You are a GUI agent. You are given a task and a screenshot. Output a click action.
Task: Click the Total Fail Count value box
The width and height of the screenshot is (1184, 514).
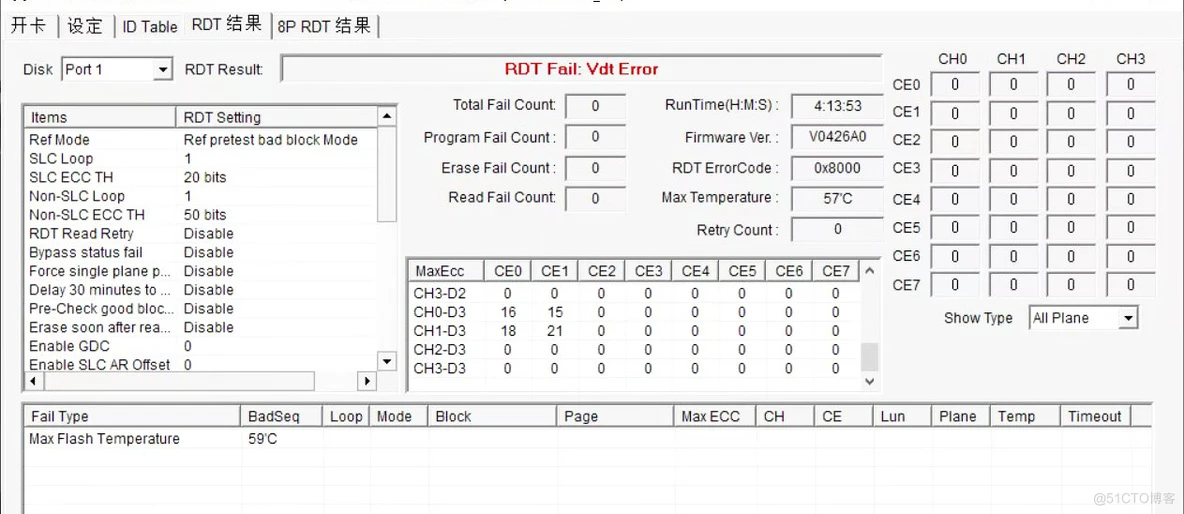pos(595,106)
